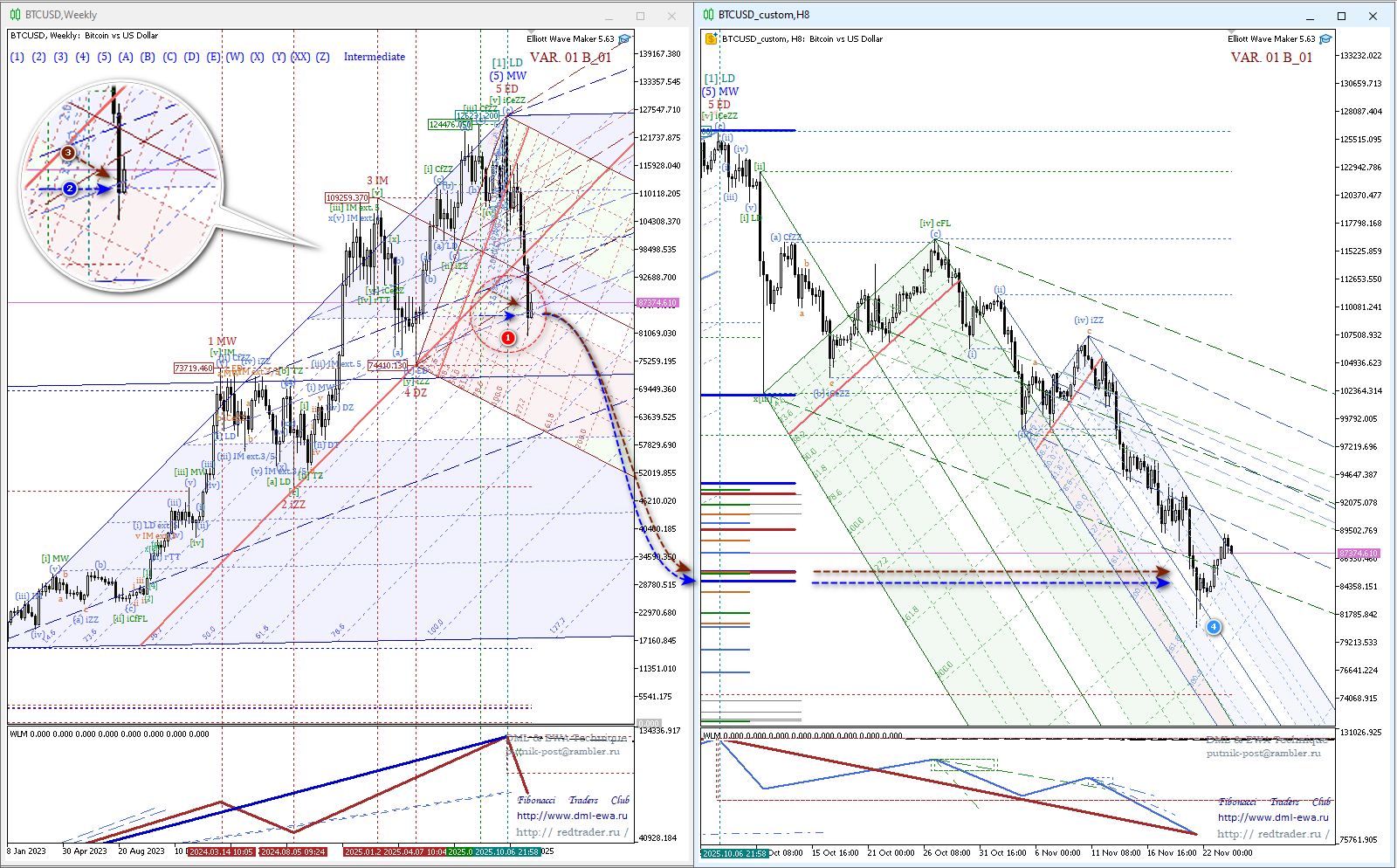Select the (Z) wave label button
This screenshot has width=1397, height=868.
click(322, 57)
